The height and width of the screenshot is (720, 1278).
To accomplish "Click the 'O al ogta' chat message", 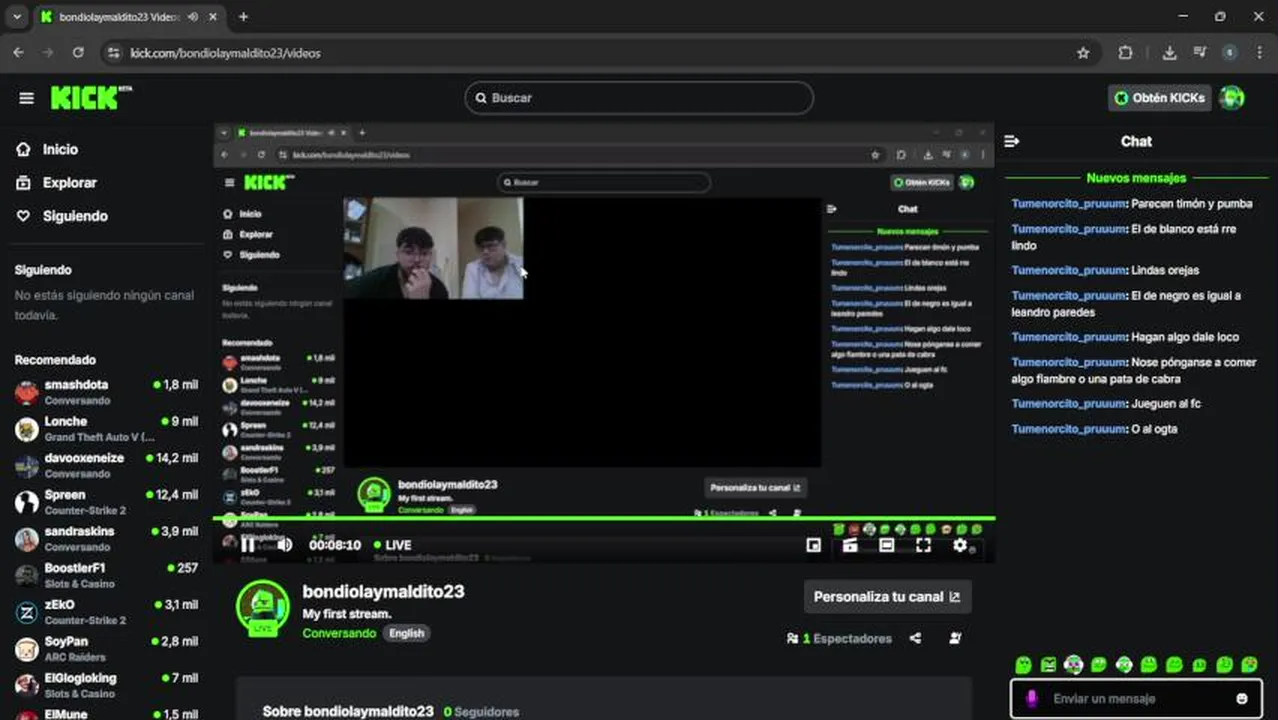I will point(1094,429).
